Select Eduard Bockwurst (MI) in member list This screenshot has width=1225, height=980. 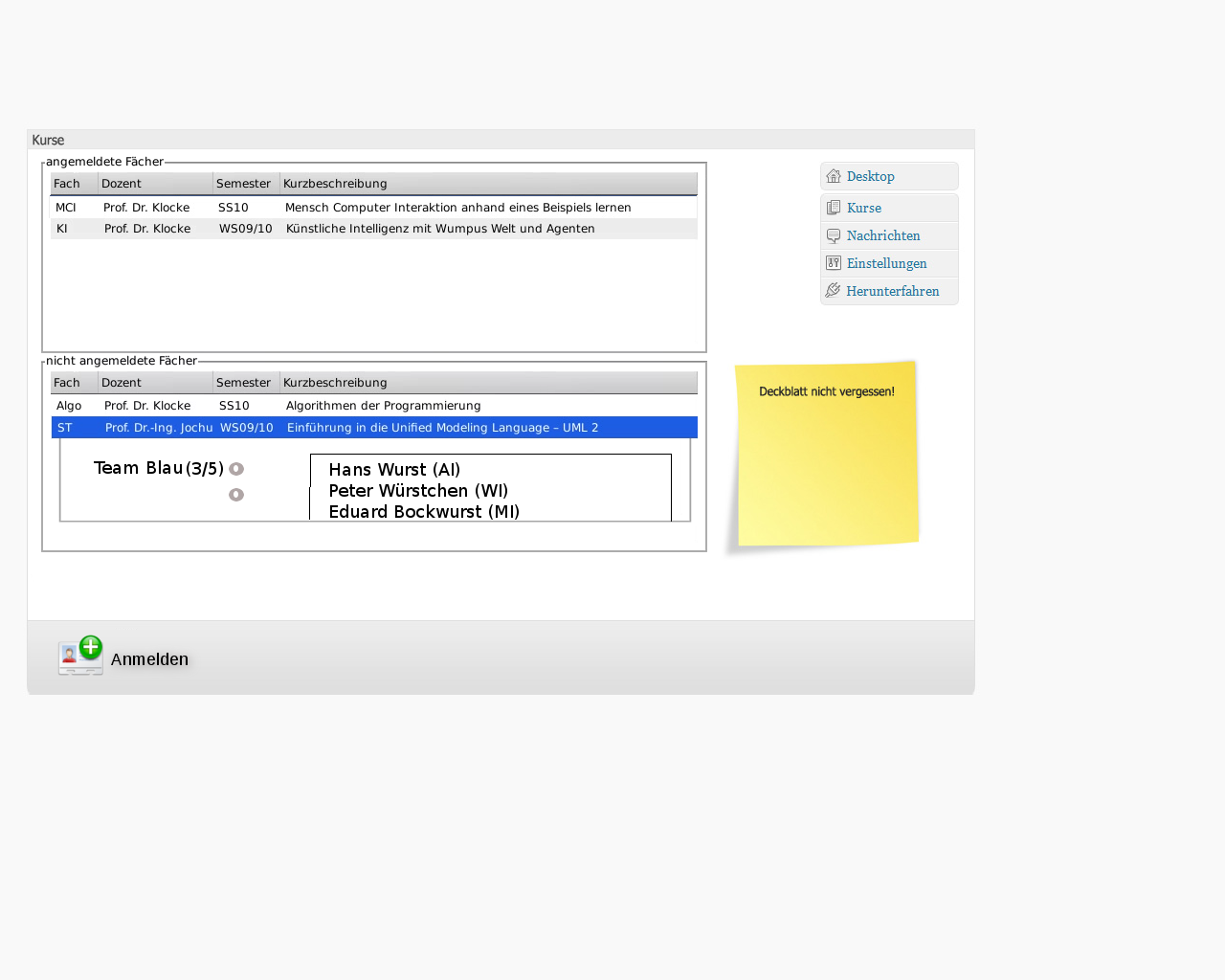(424, 512)
